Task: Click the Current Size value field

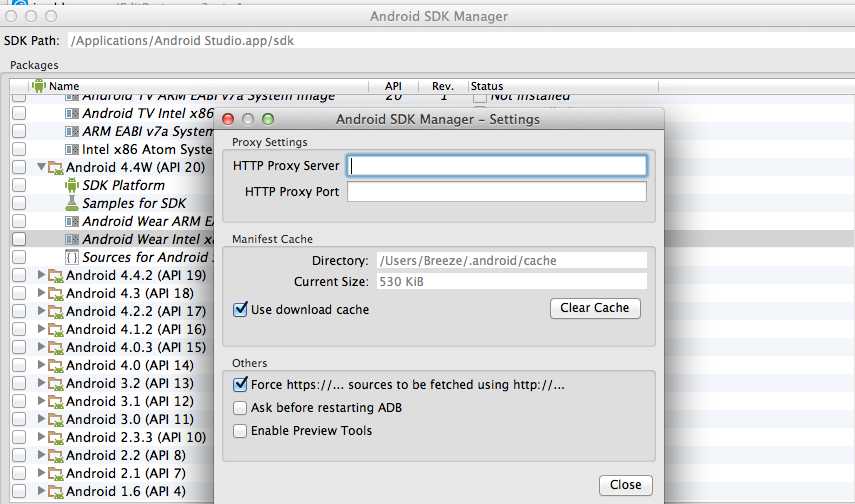Action: coord(511,281)
